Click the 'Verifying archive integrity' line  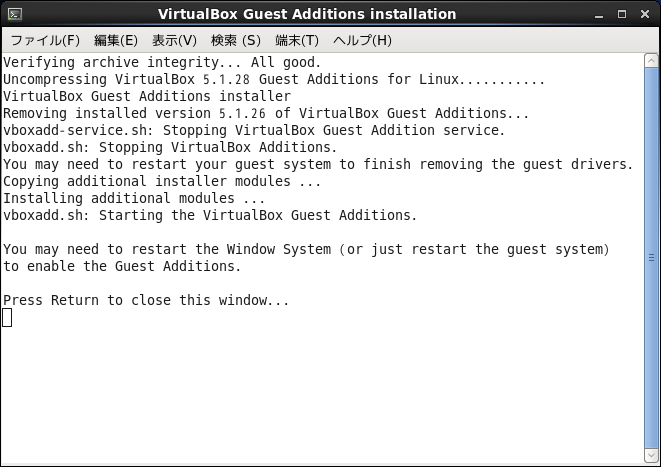(162, 62)
